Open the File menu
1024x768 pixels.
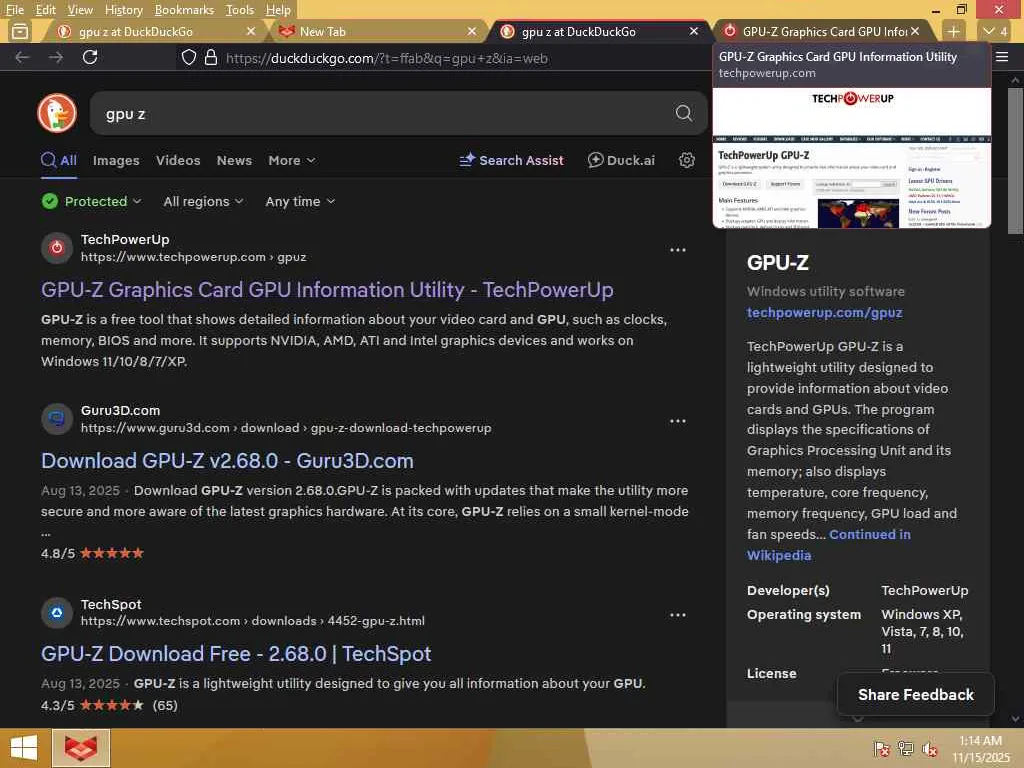click(x=15, y=10)
